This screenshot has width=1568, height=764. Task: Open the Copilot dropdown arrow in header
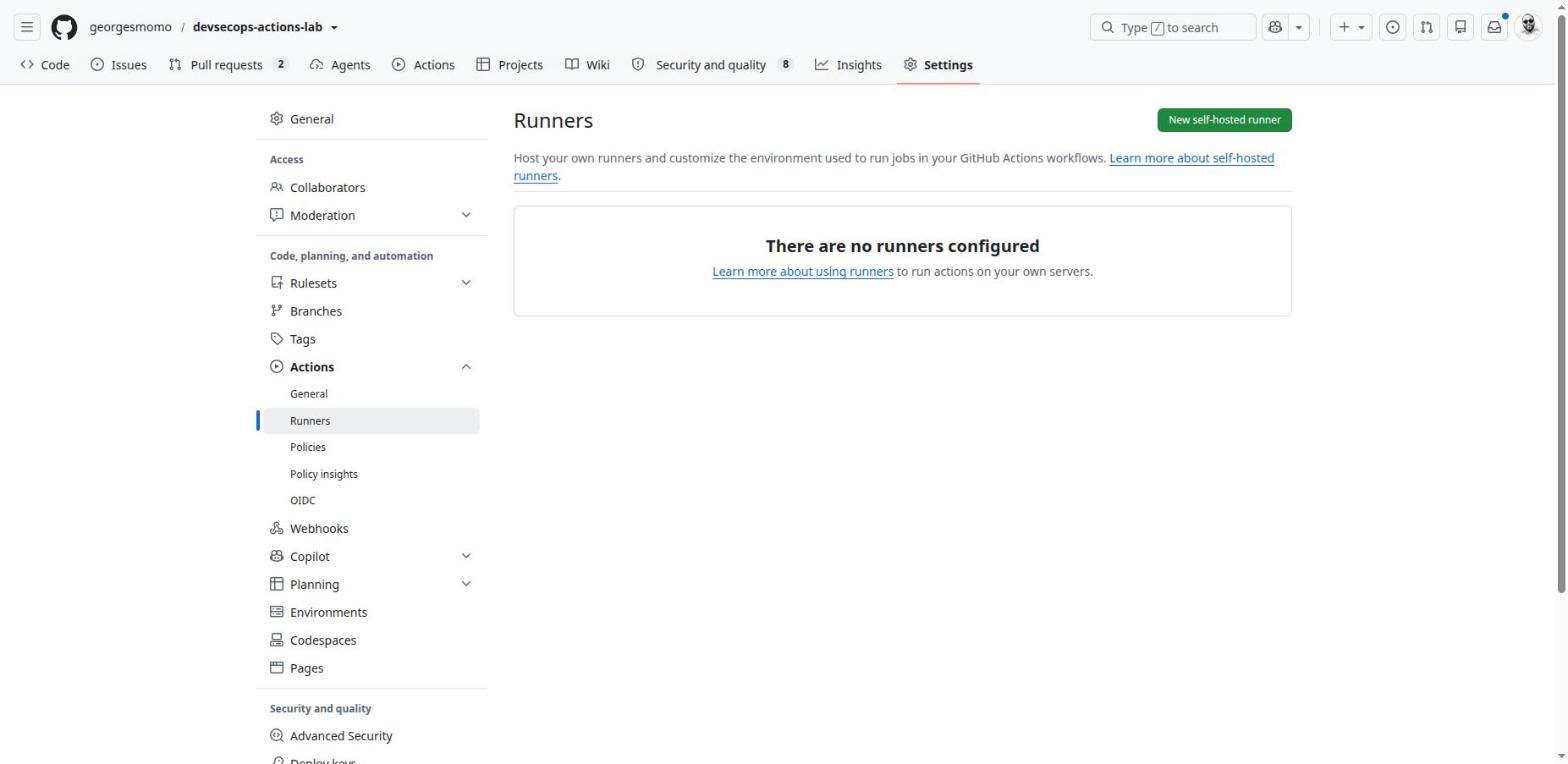[x=1299, y=27]
